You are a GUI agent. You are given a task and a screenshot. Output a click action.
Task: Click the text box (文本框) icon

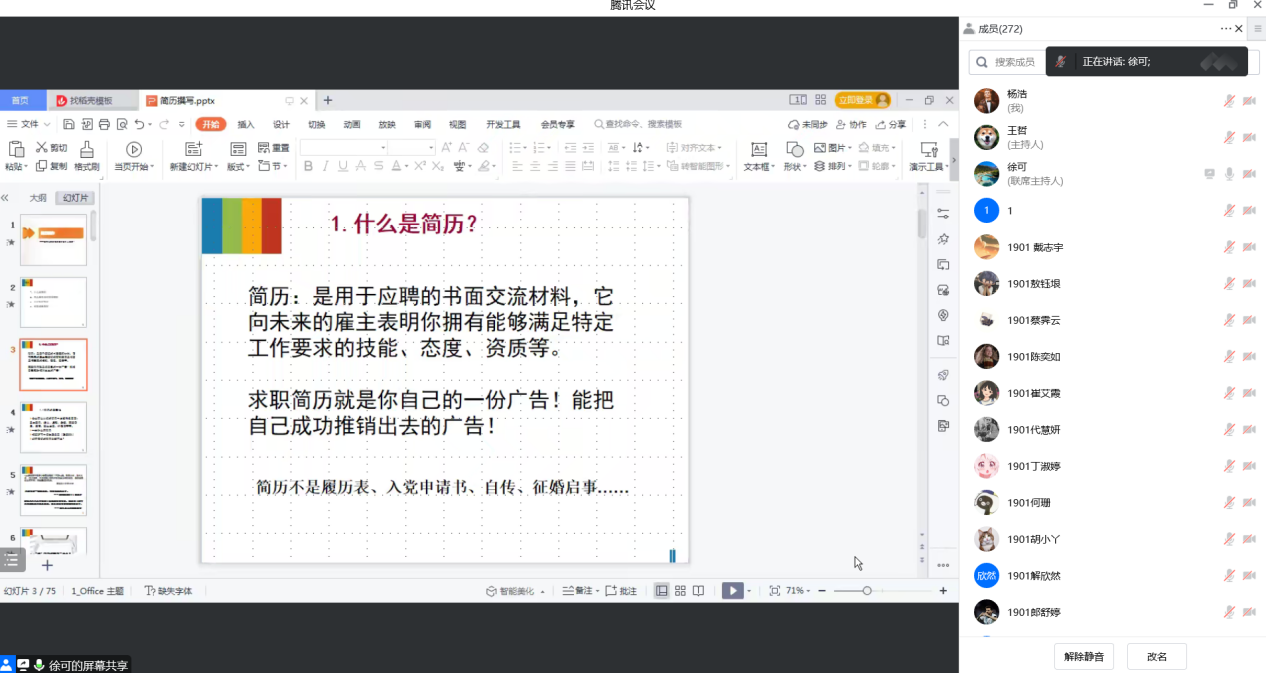(x=758, y=150)
